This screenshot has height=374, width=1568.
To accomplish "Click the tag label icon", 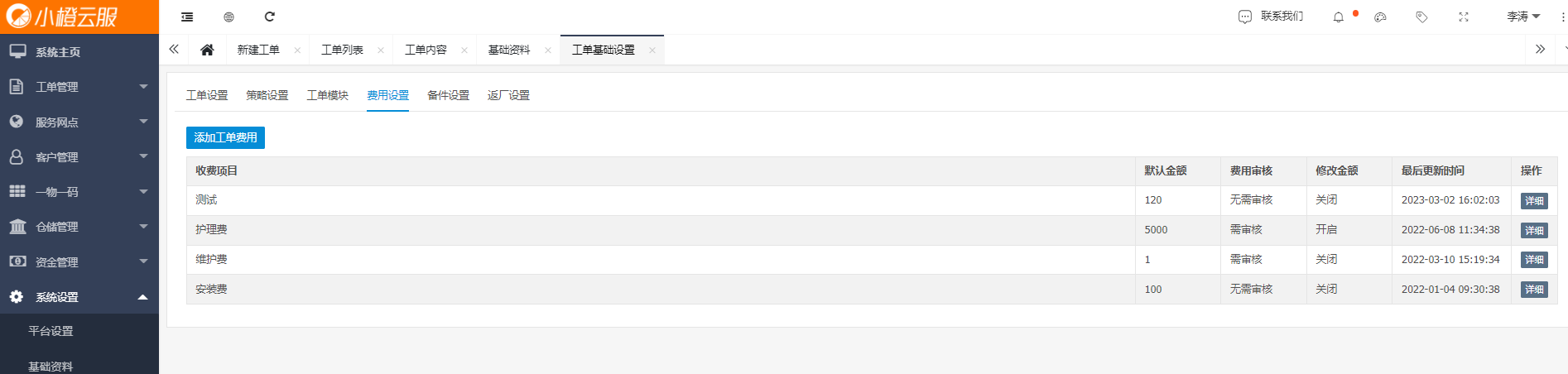I will point(1421,17).
